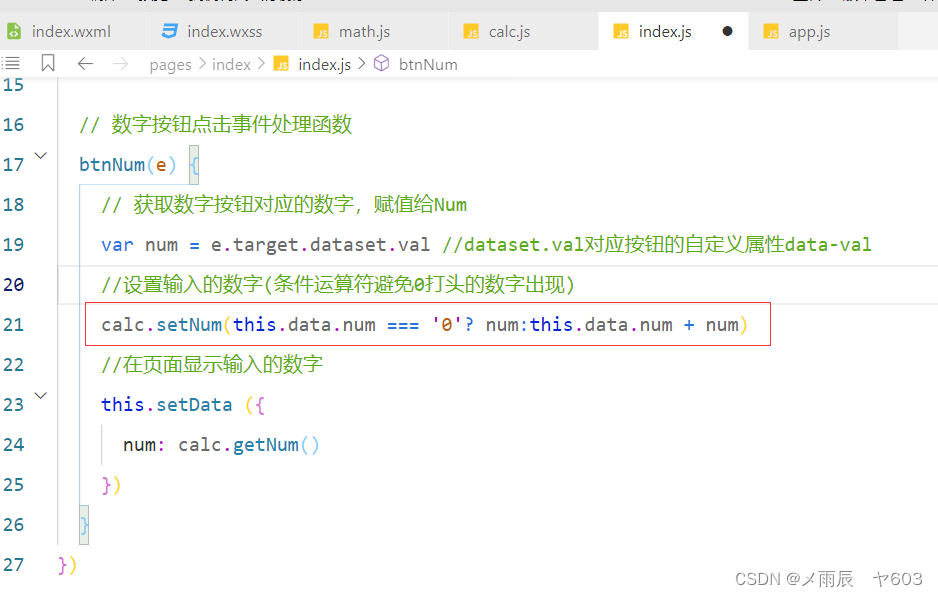Click 'e.target.dataset.val' on line 19
The height and width of the screenshot is (597, 938).
320,245
